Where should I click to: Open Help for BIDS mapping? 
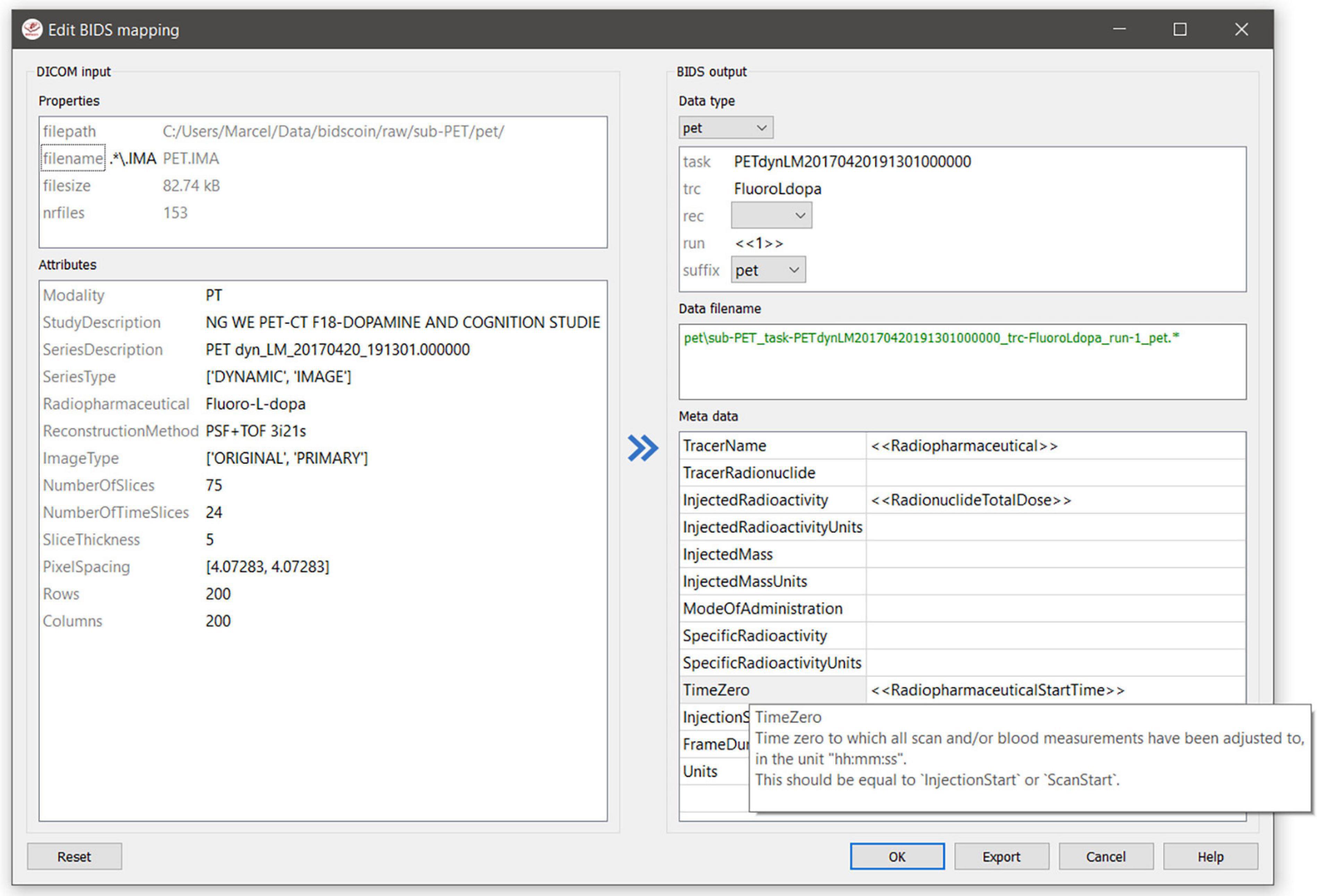click(x=1210, y=856)
